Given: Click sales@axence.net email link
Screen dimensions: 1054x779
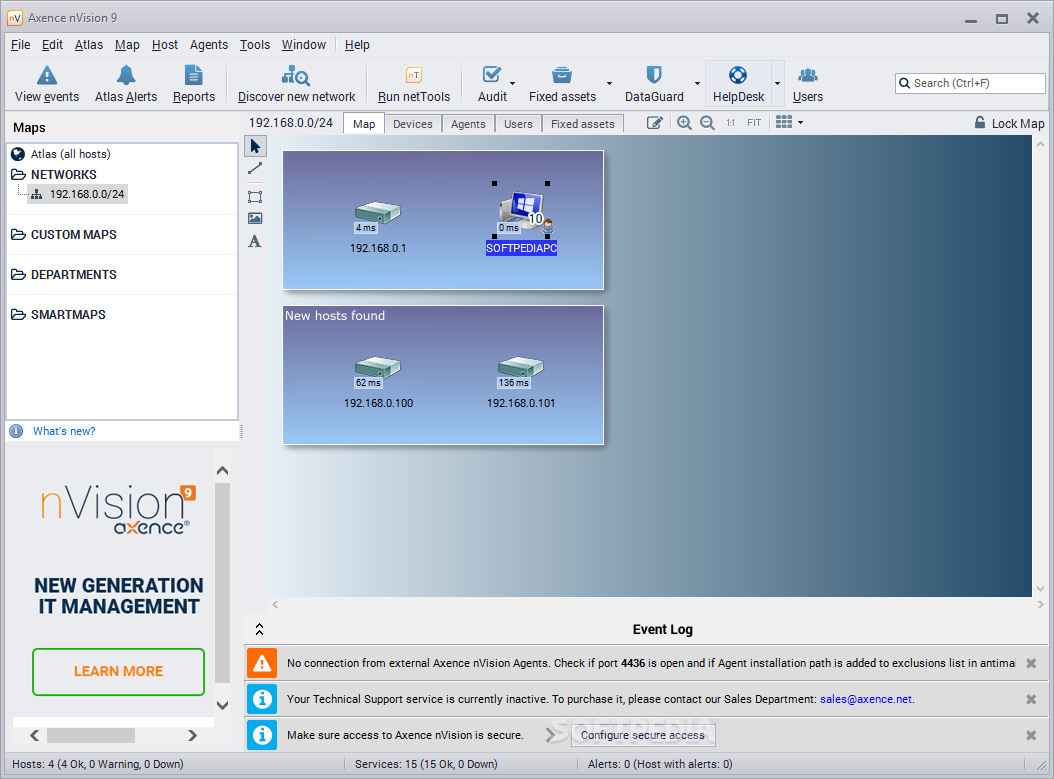Looking at the screenshot, I should pos(866,699).
